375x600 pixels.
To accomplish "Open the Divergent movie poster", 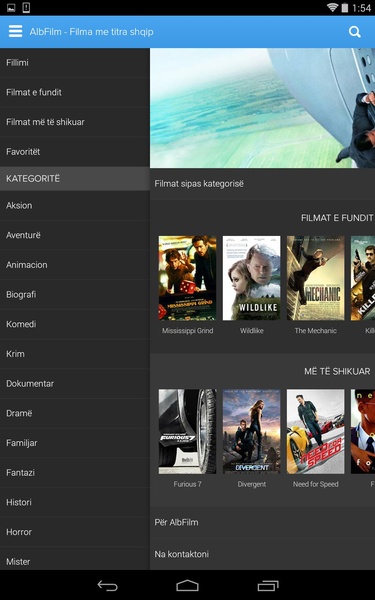I will tap(251, 432).
